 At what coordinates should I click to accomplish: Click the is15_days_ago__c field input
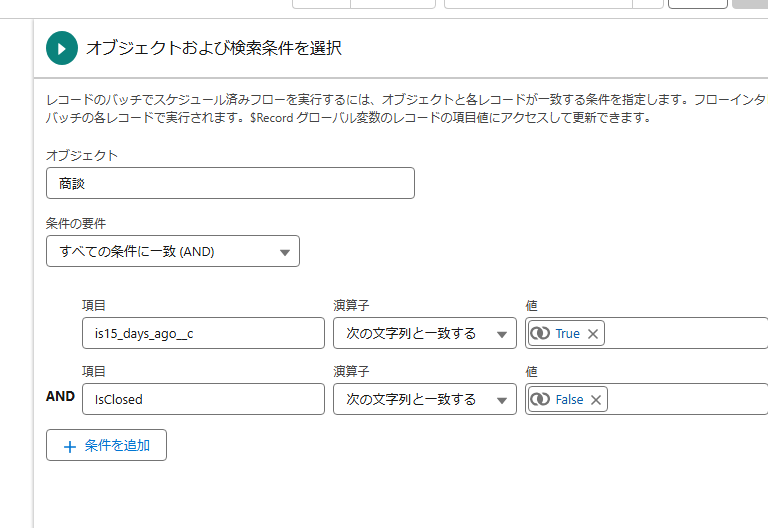tap(203, 333)
